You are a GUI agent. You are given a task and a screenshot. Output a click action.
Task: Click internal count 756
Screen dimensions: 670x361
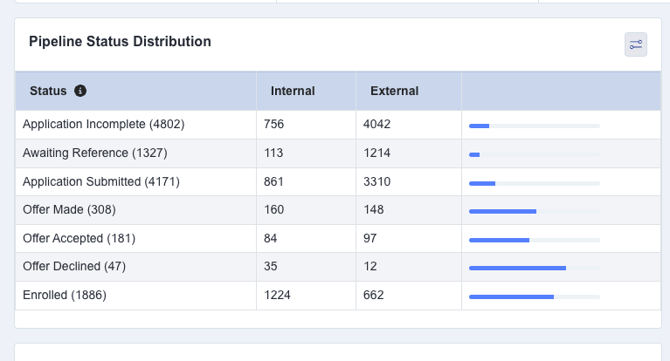273,124
